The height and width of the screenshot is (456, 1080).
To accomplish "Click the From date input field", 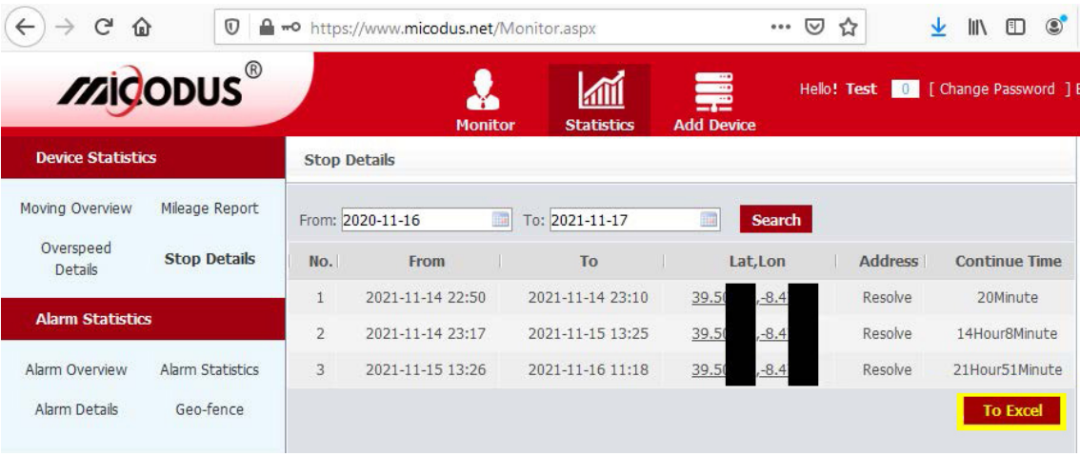I will coord(426,220).
